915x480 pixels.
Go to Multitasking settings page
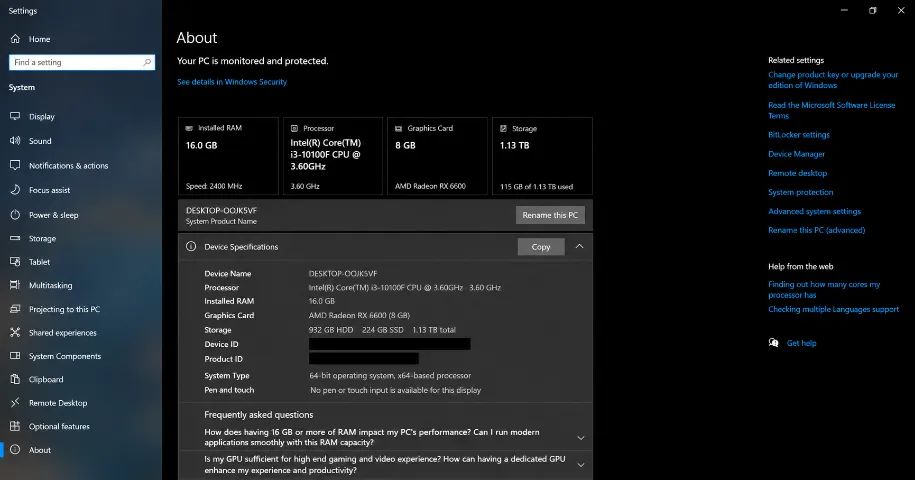(x=51, y=285)
